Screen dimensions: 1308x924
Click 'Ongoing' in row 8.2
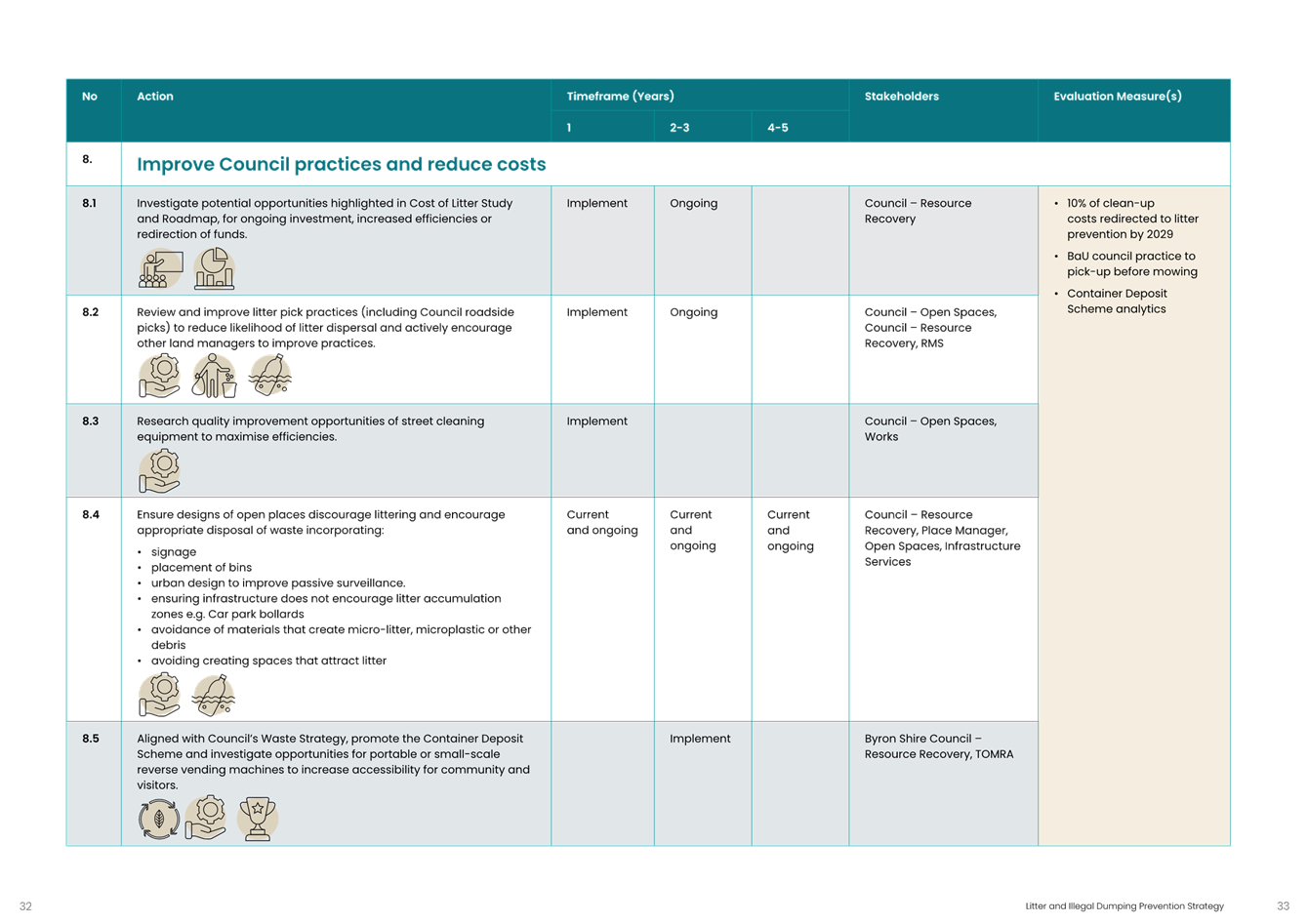pos(693,313)
